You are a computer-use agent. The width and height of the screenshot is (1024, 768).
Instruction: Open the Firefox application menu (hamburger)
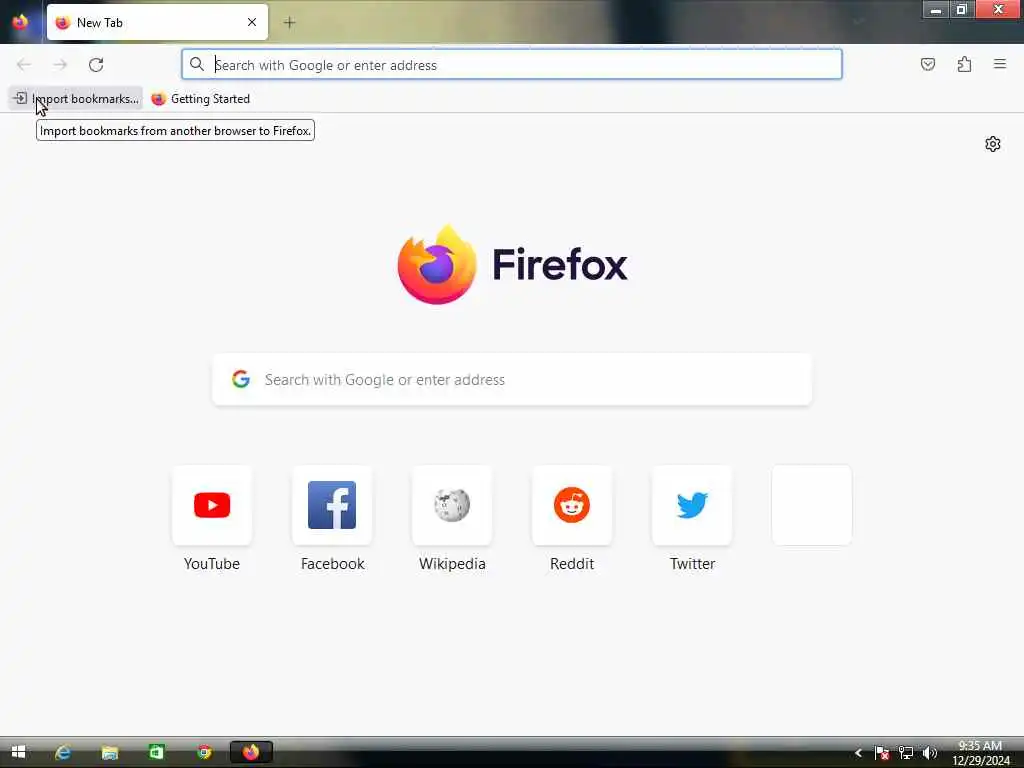click(x=1000, y=64)
